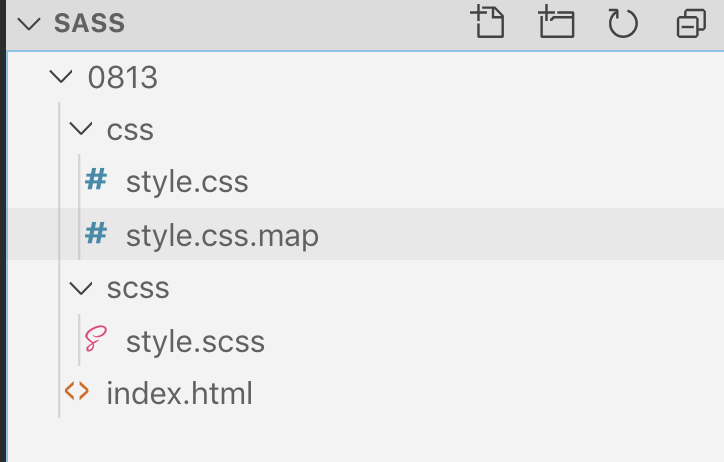This screenshot has height=462, width=724.
Task: Click the hash icon beside style.css.map
Action: click(96, 234)
